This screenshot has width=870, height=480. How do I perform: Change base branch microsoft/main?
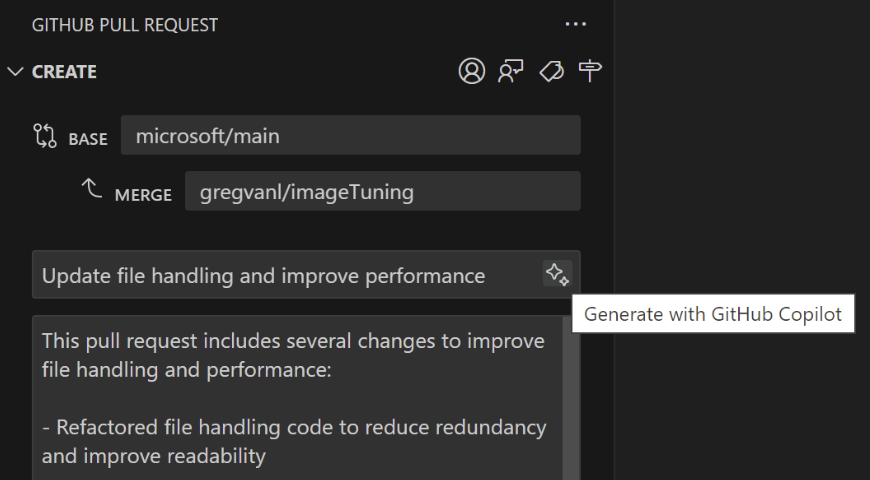(351, 135)
